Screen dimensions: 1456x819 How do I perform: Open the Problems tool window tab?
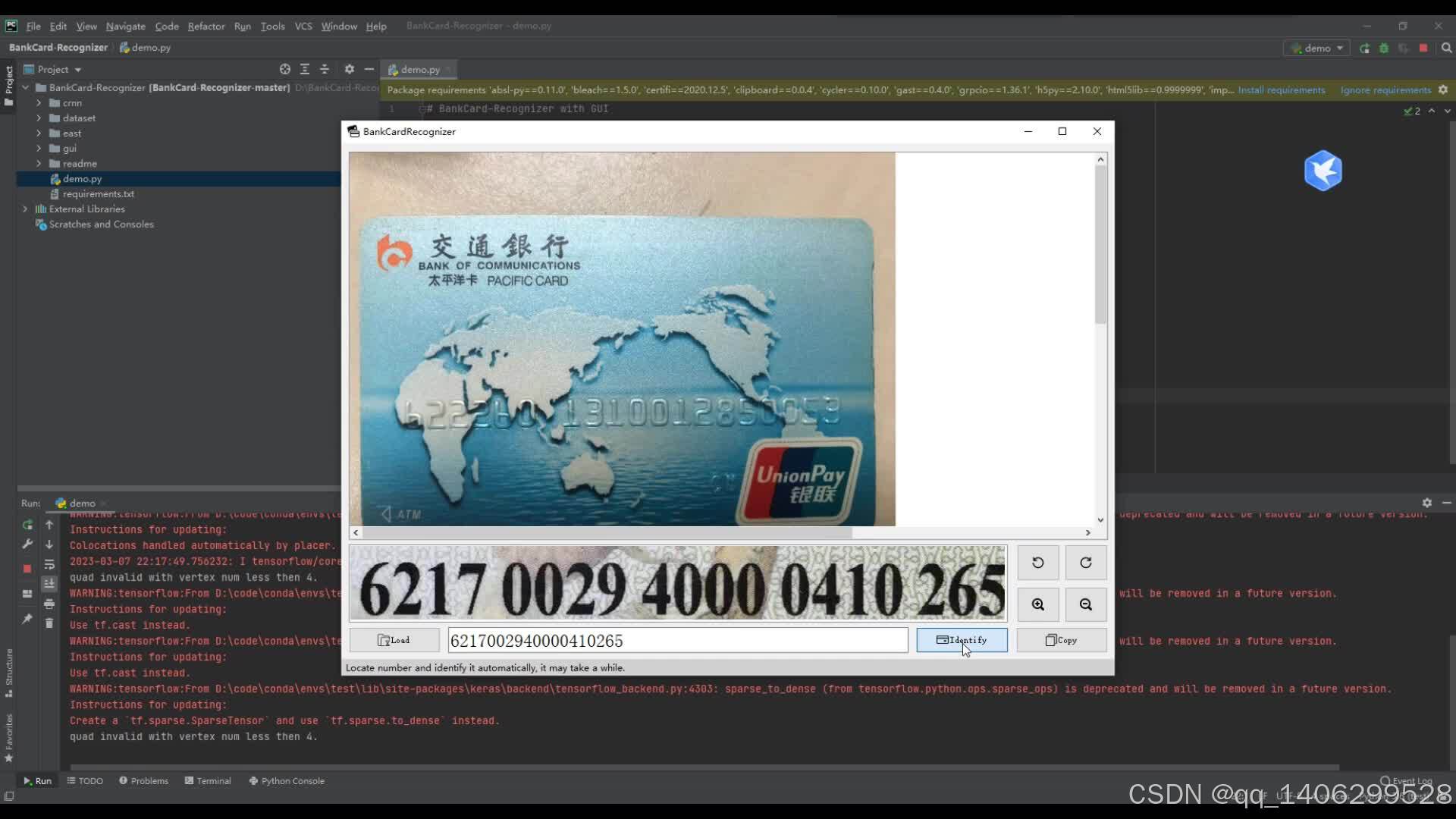tap(143, 781)
